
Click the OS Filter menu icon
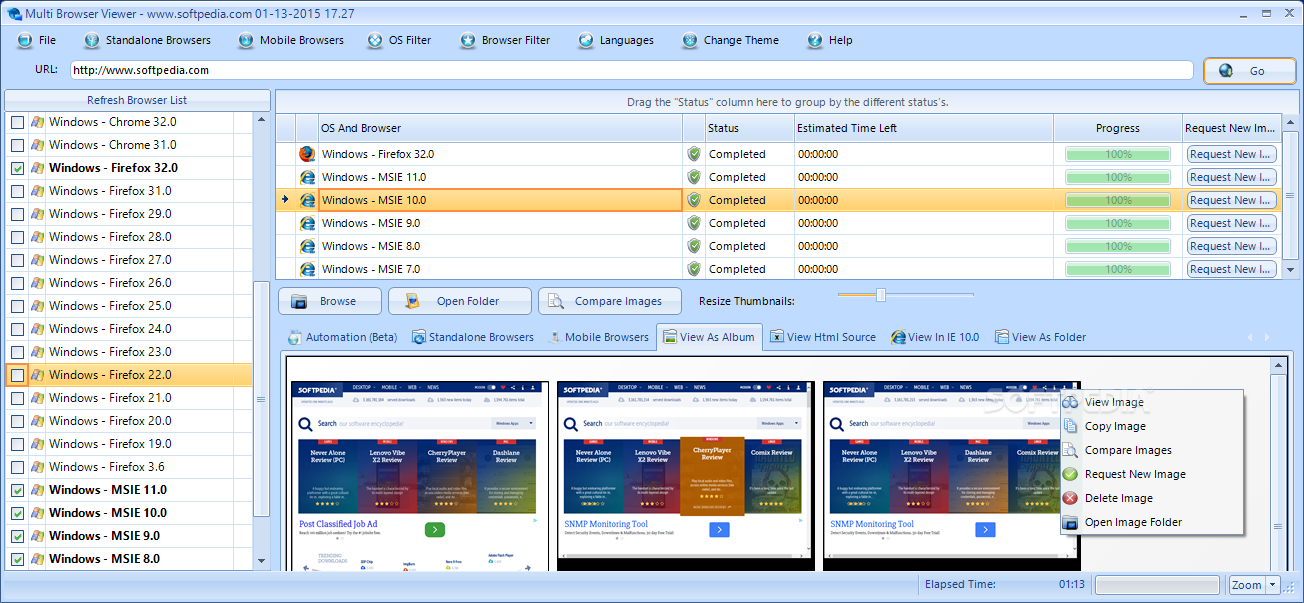point(375,41)
